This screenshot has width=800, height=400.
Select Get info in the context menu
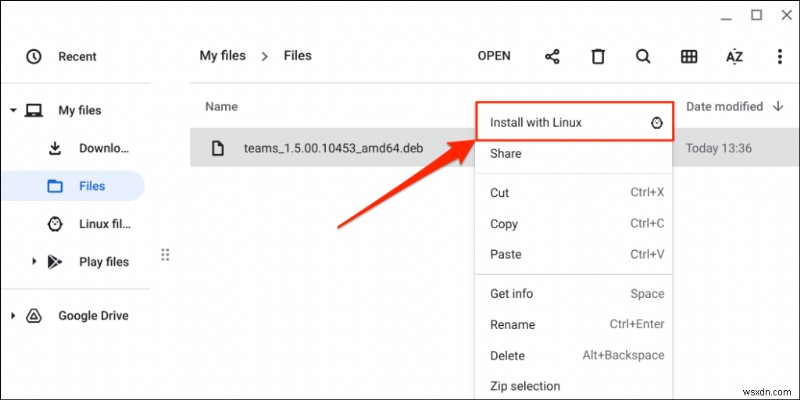pos(573,294)
